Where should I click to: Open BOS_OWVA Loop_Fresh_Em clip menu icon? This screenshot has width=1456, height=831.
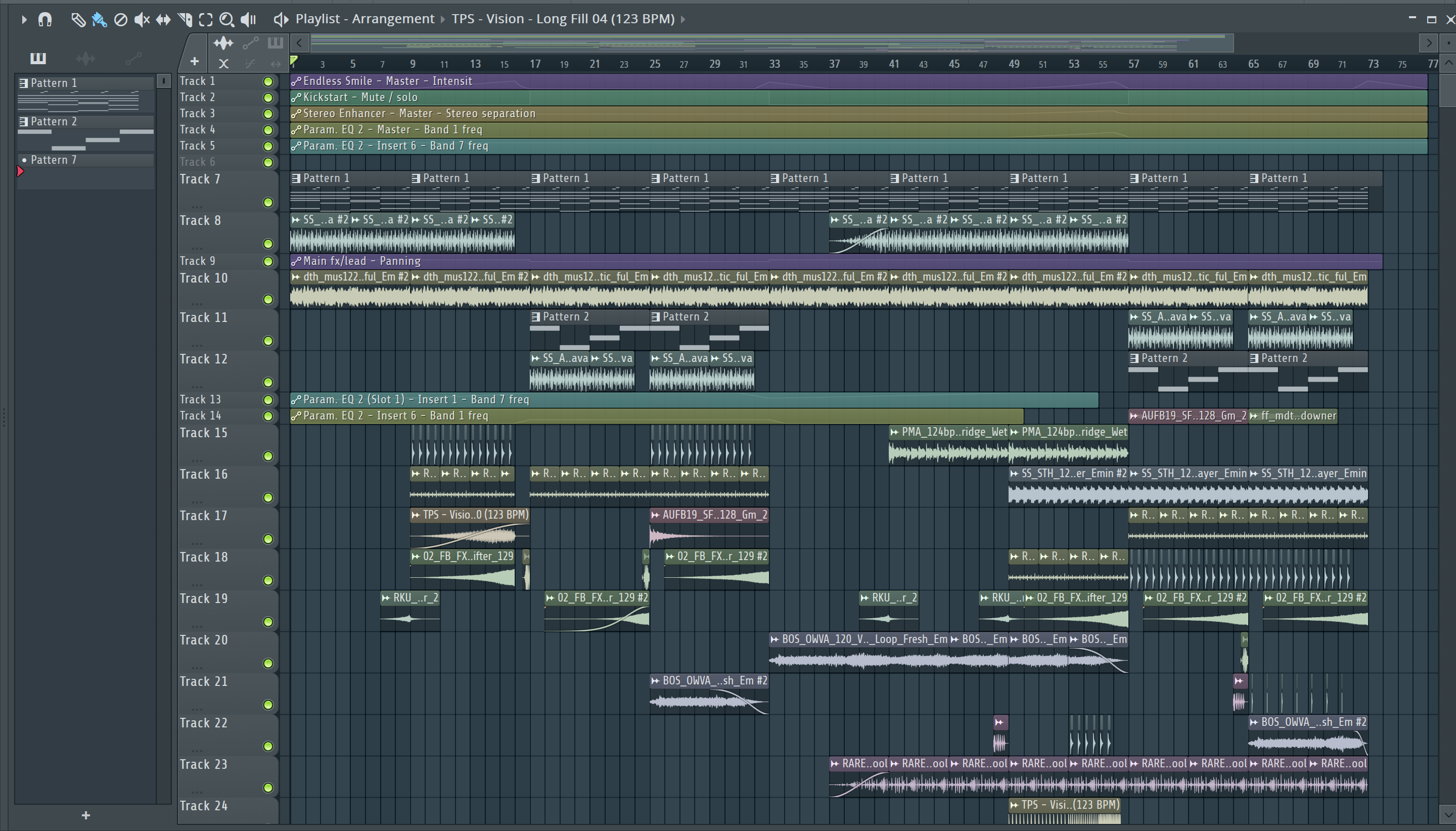point(775,639)
